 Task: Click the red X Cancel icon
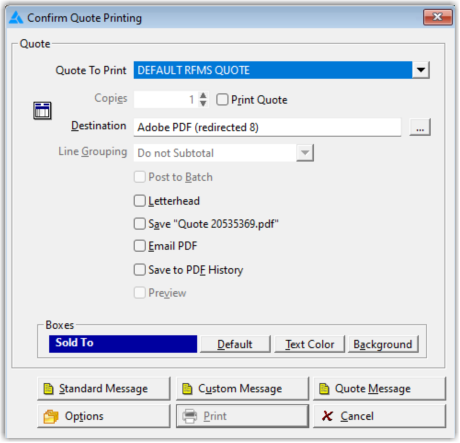327,416
